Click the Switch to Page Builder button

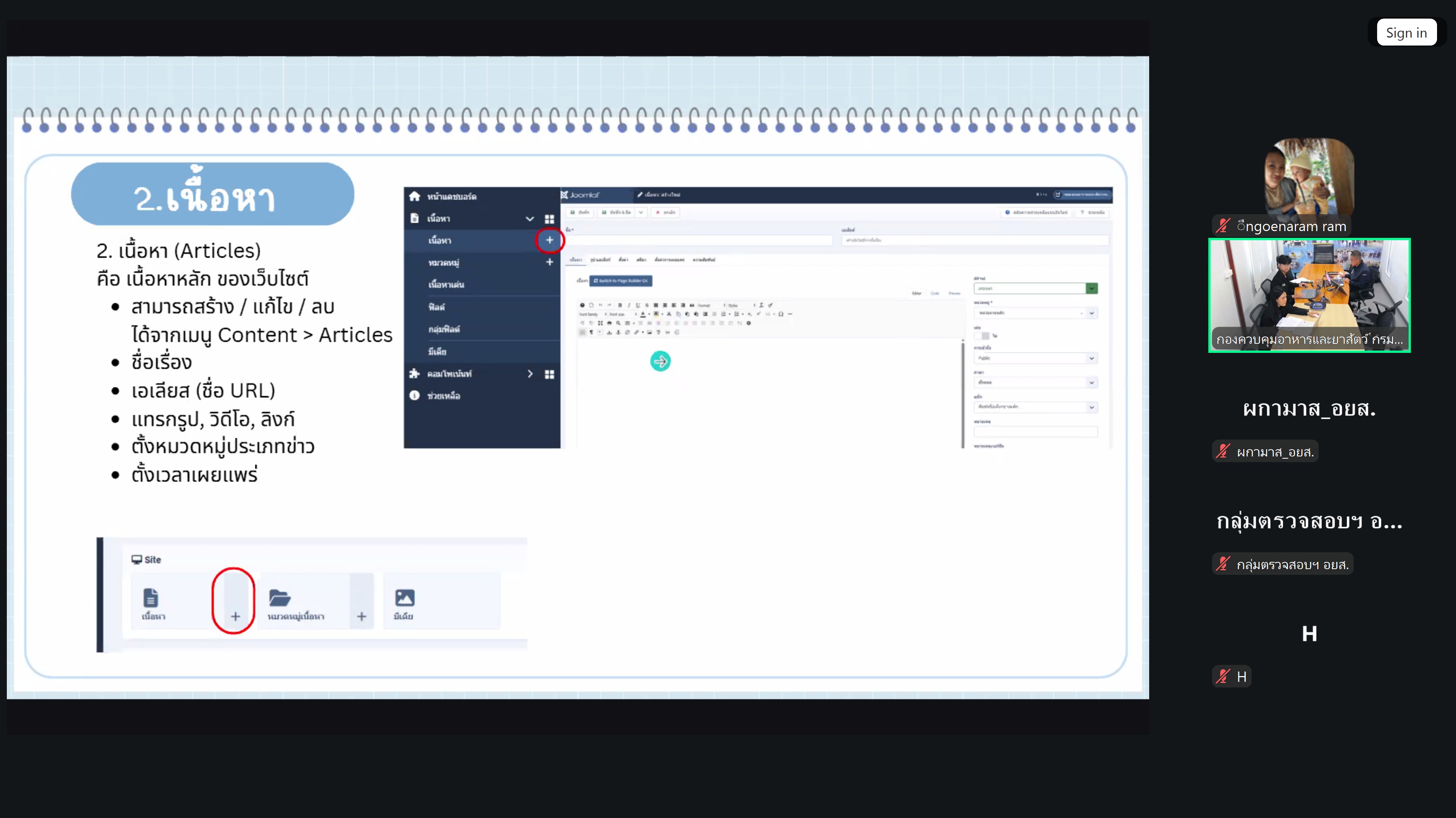tap(620, 280)
